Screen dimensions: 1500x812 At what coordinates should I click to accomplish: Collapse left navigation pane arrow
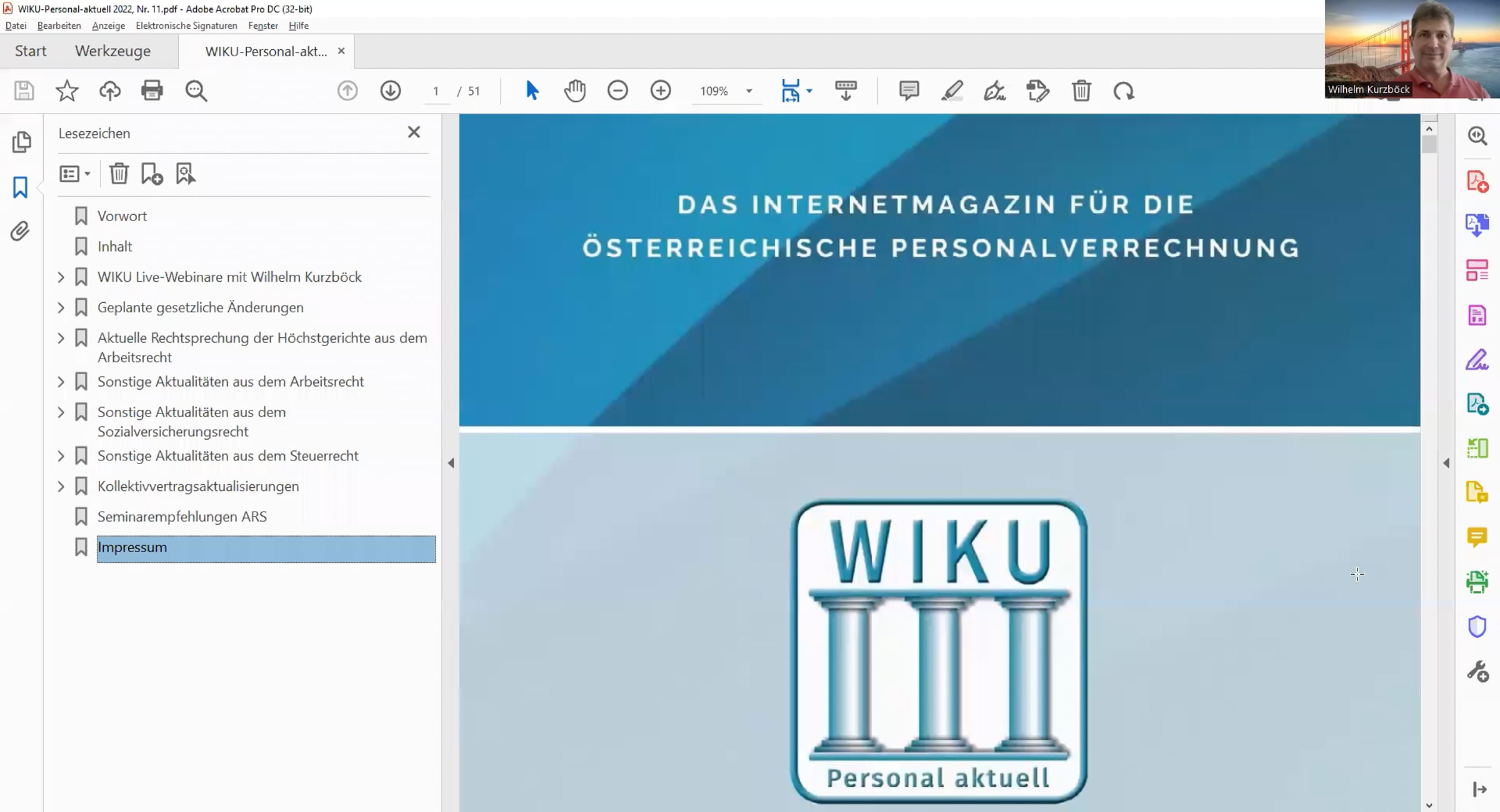(451, 463)
